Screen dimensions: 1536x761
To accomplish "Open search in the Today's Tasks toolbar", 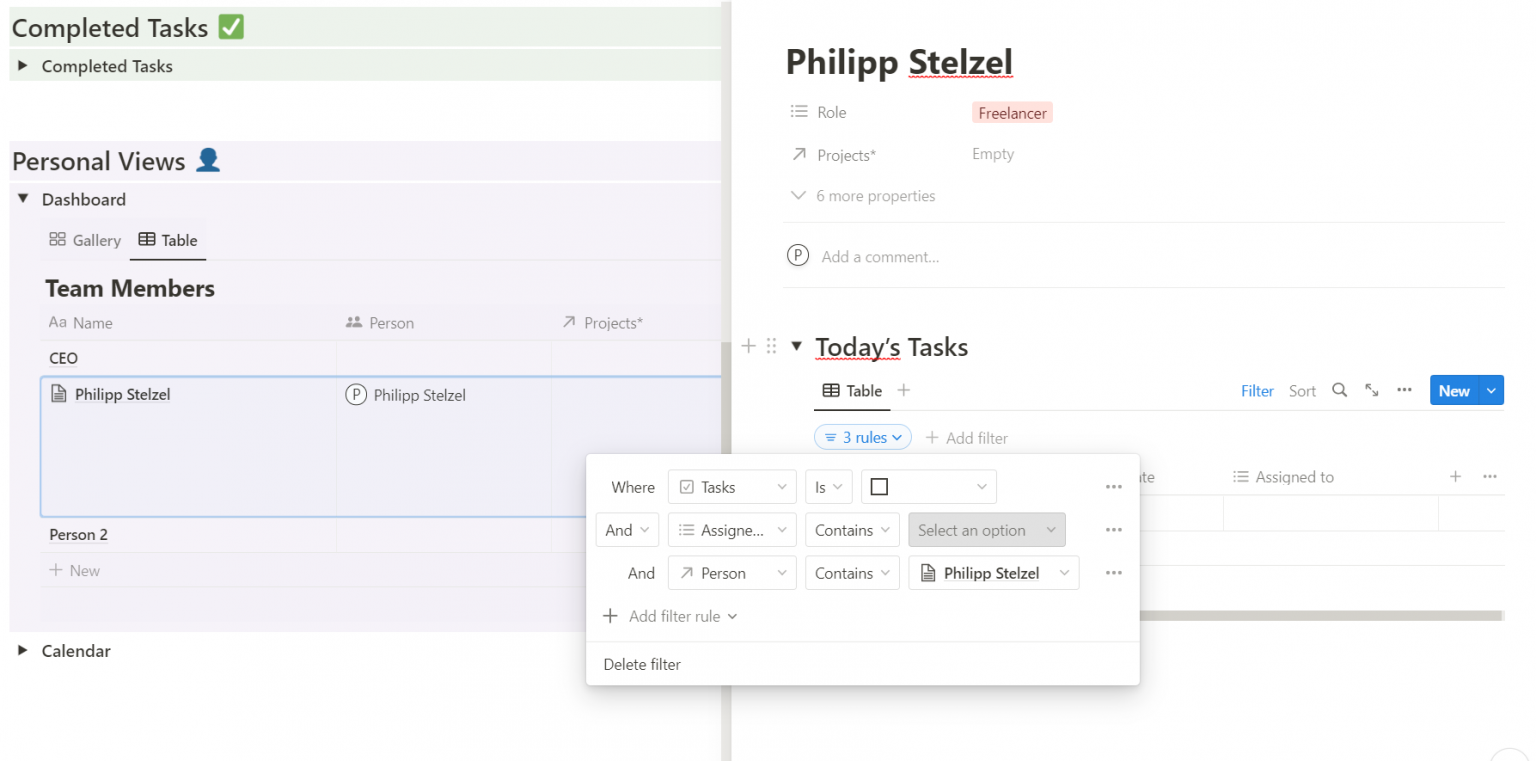I will pyautogui.click(x=1339, y=391).
